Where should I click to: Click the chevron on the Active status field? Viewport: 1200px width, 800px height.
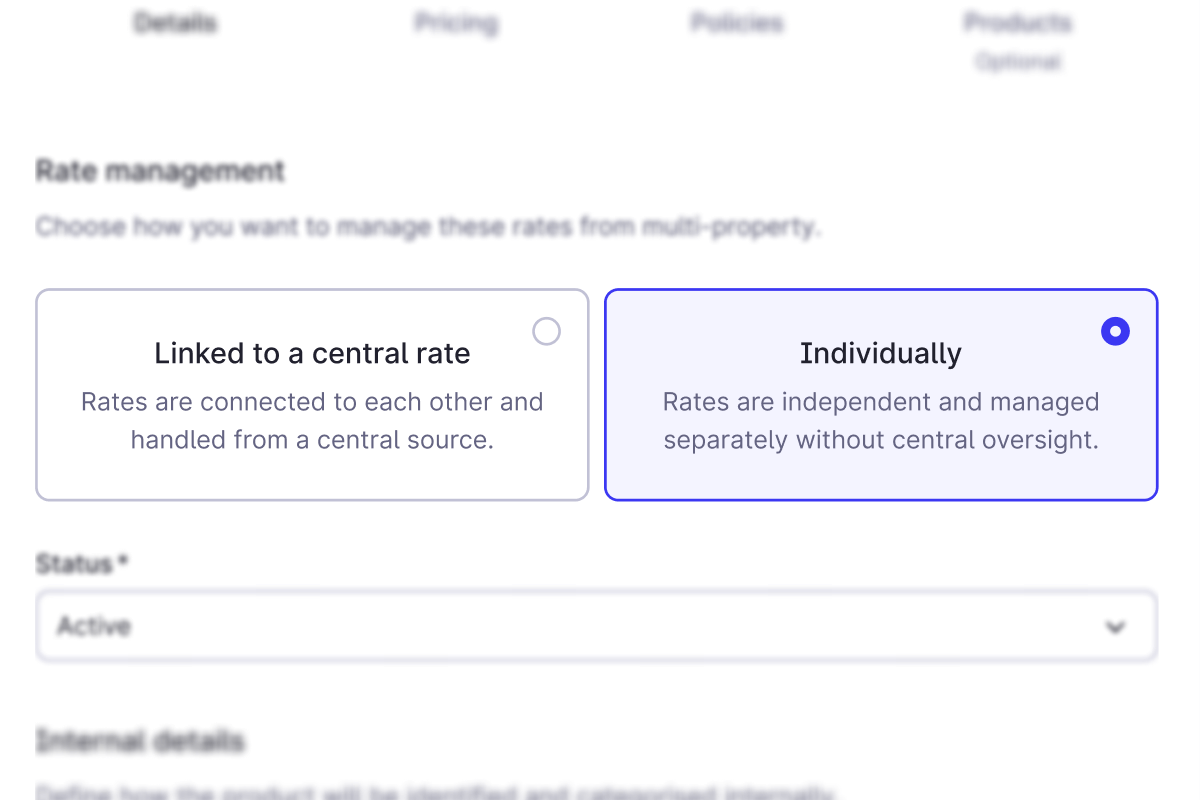coord(1115,627)
